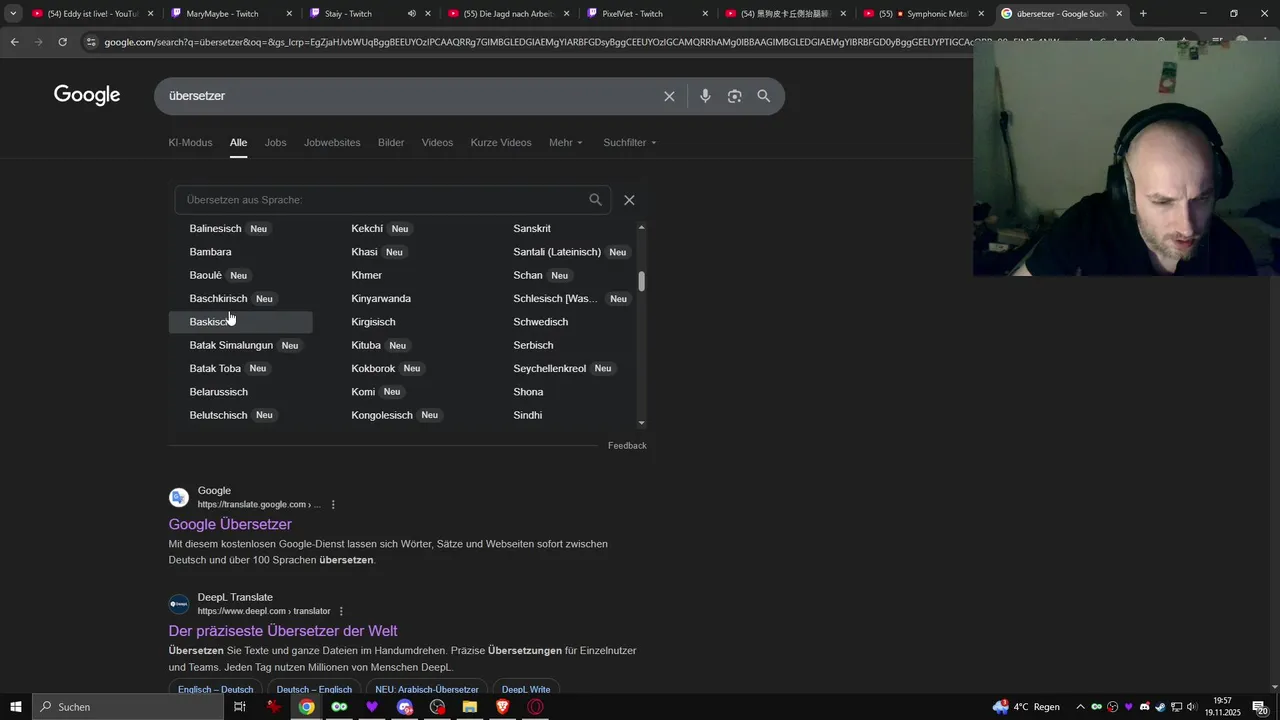Click the magnifier search button in Google bar
1280x720 pixels.
click(x=764, y=96)
